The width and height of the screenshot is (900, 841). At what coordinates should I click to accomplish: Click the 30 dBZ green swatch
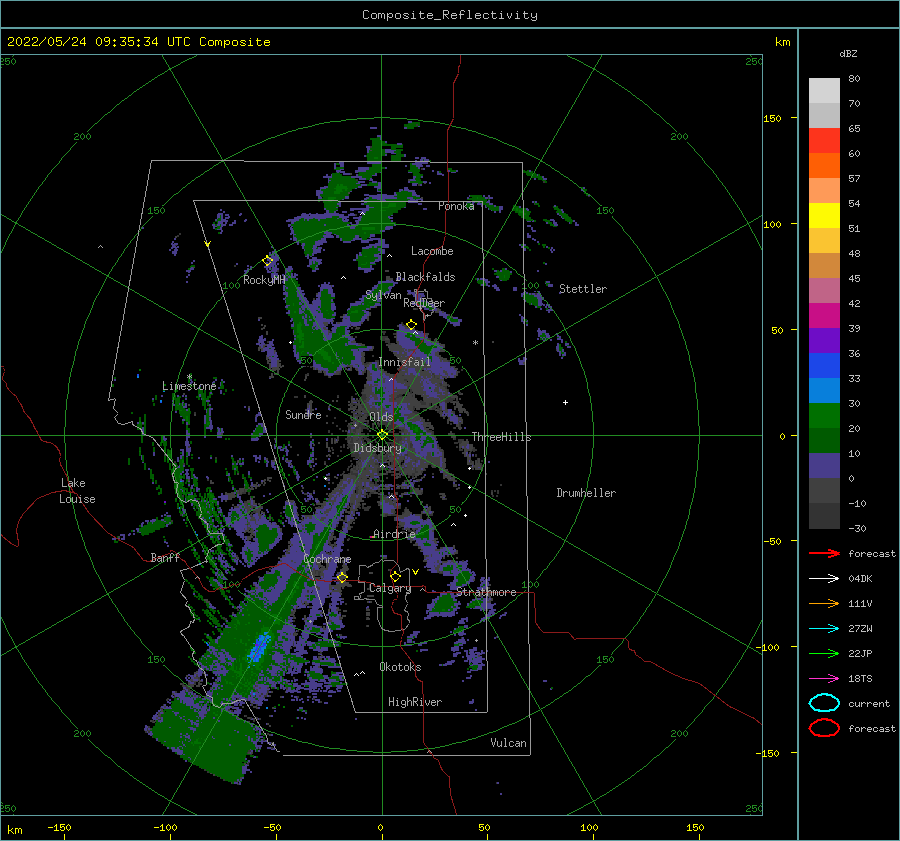click(x=824, y=416)
